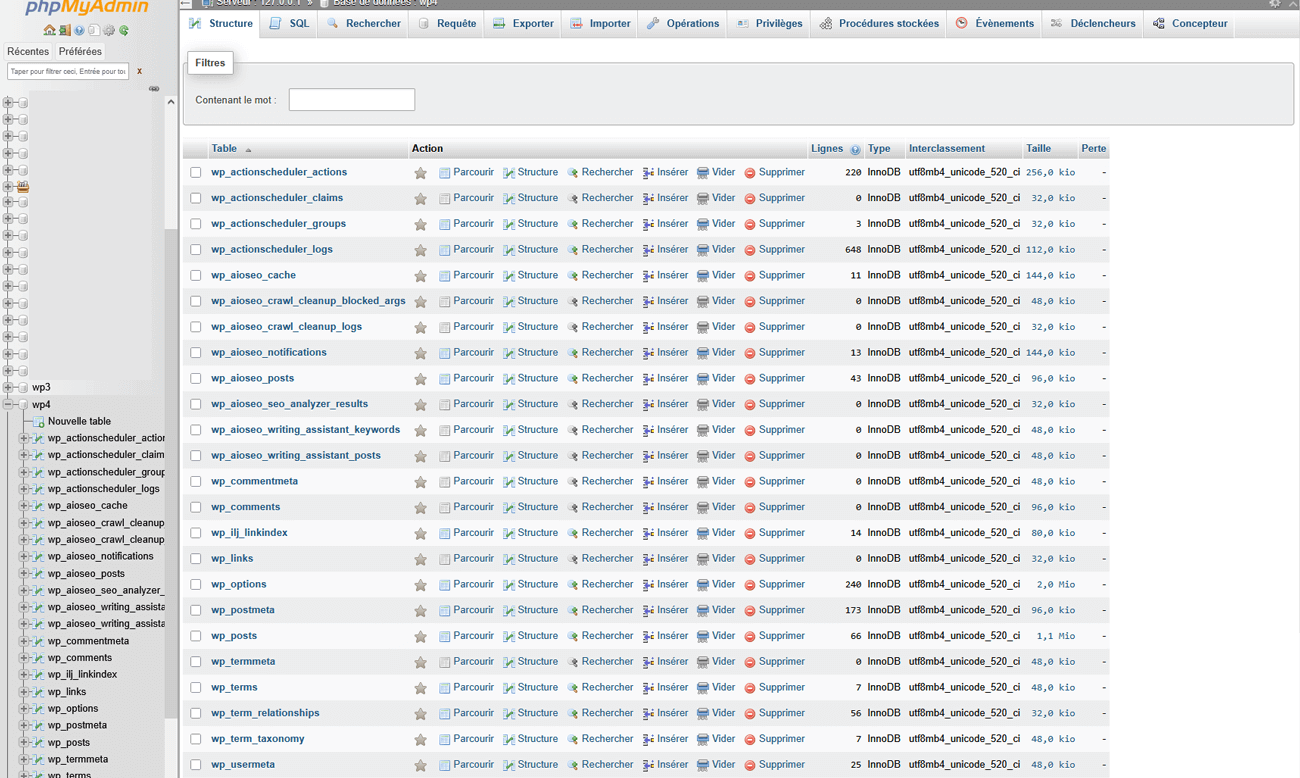Viewport: 1300px width, 778px height.
Task: Click Structure icon for wp_actionscheduler_groups
Action: point(509,225)
